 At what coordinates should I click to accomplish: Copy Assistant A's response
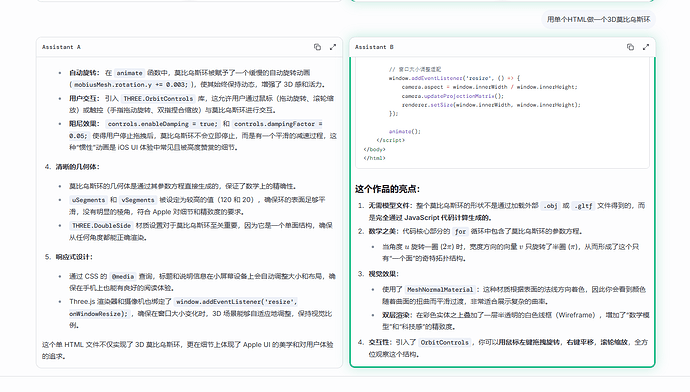(317, 47)
